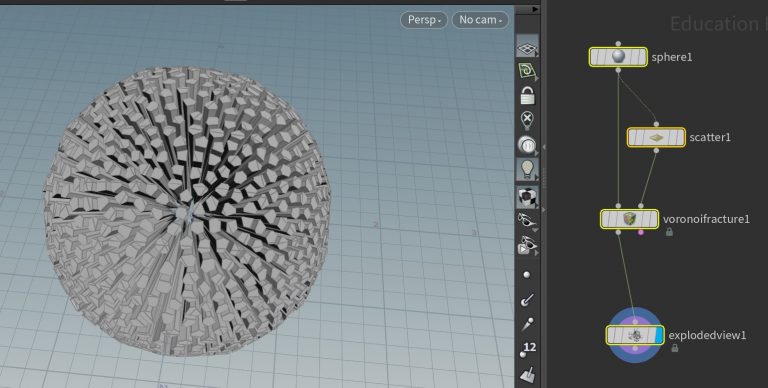Click the display number 12 icon
Viewport: 768px width, 388px height.
pos(528,349)
